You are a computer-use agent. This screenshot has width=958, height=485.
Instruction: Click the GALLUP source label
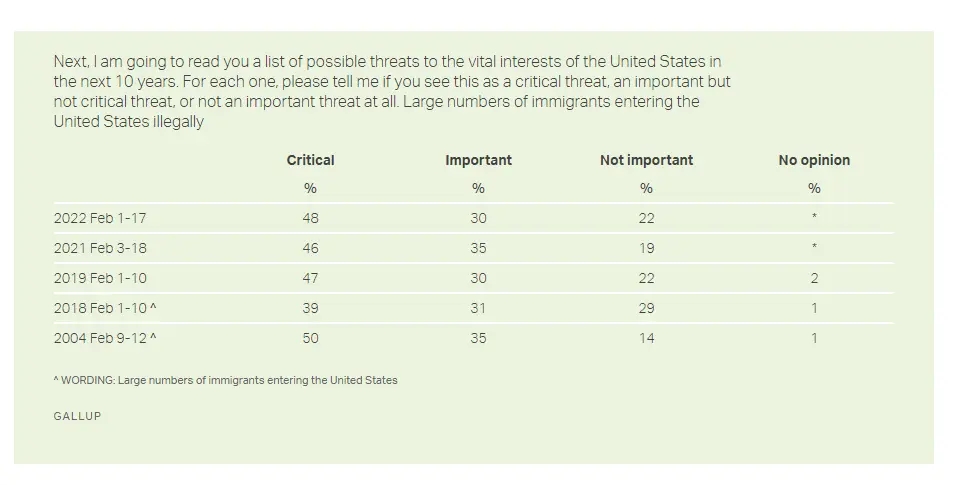[77, 416]
